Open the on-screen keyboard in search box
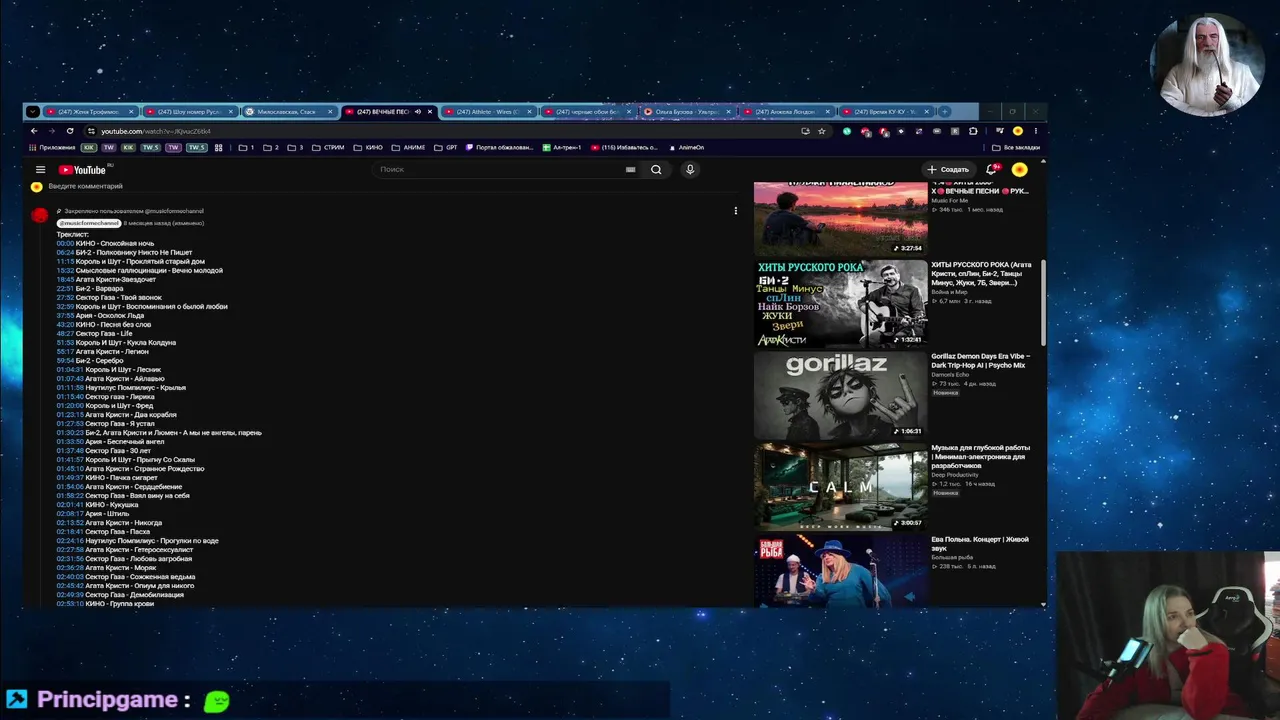The width and height of the screenshot is (1280, 720). pos(630,170)
